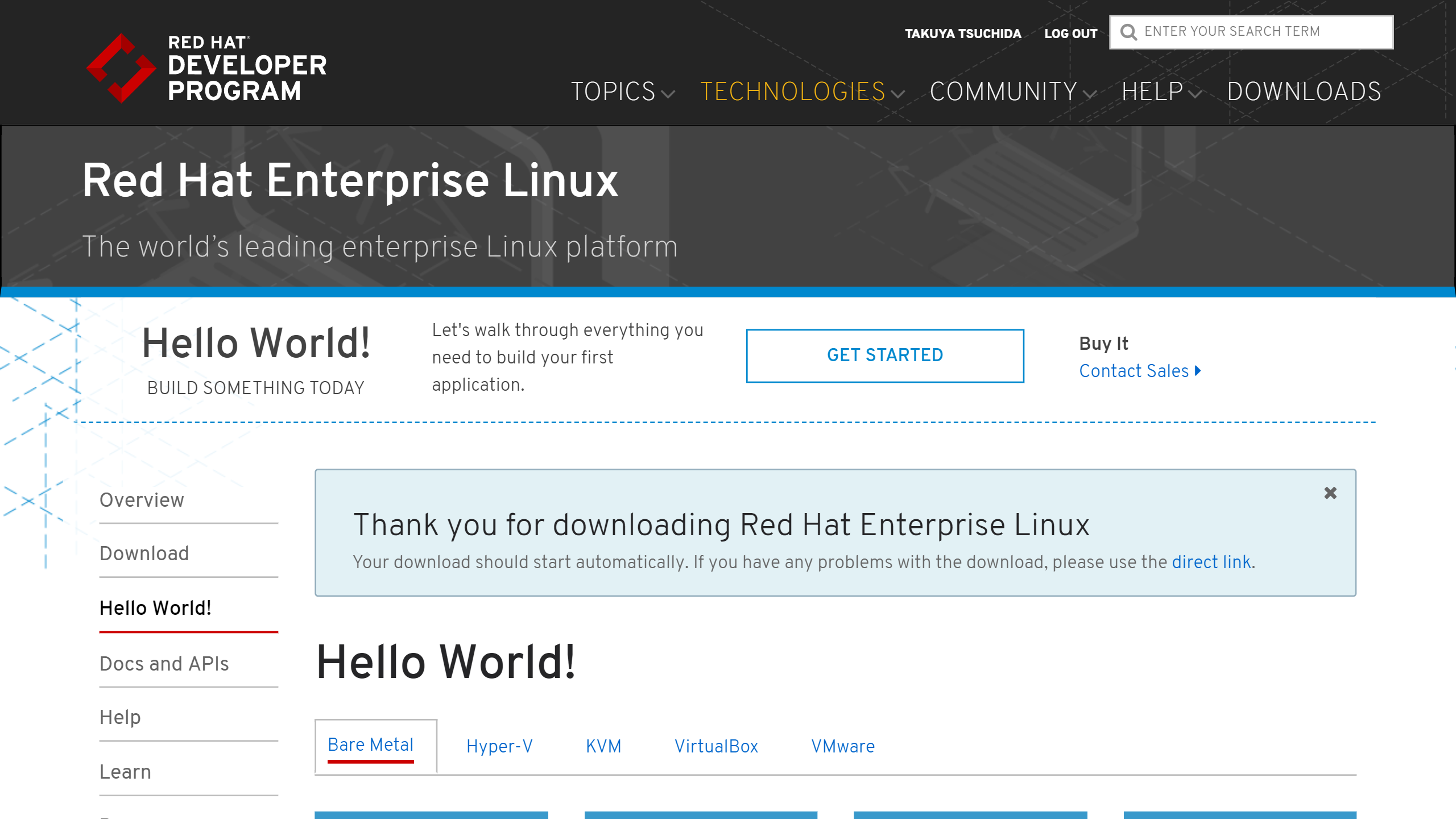Dismiss the download thank-you notification
This screenshot has height=819, width=1456.
[x=1331, y=494]
